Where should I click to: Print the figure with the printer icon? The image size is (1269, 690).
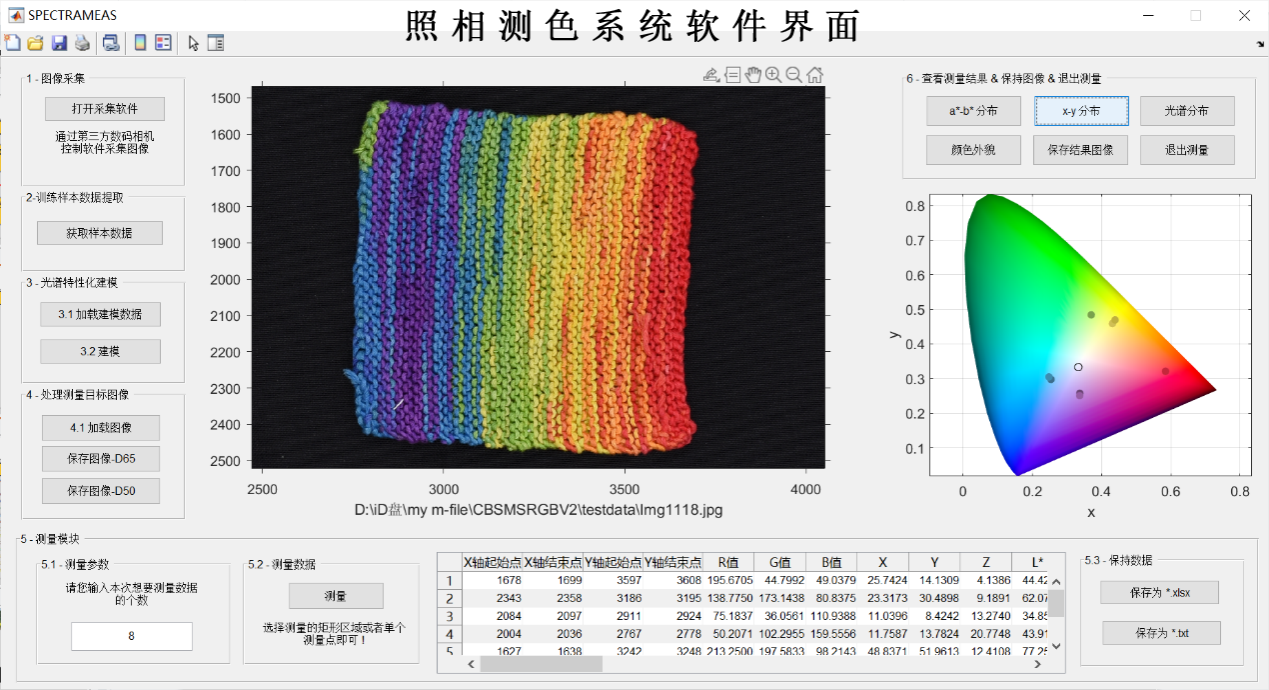[82, 43]
